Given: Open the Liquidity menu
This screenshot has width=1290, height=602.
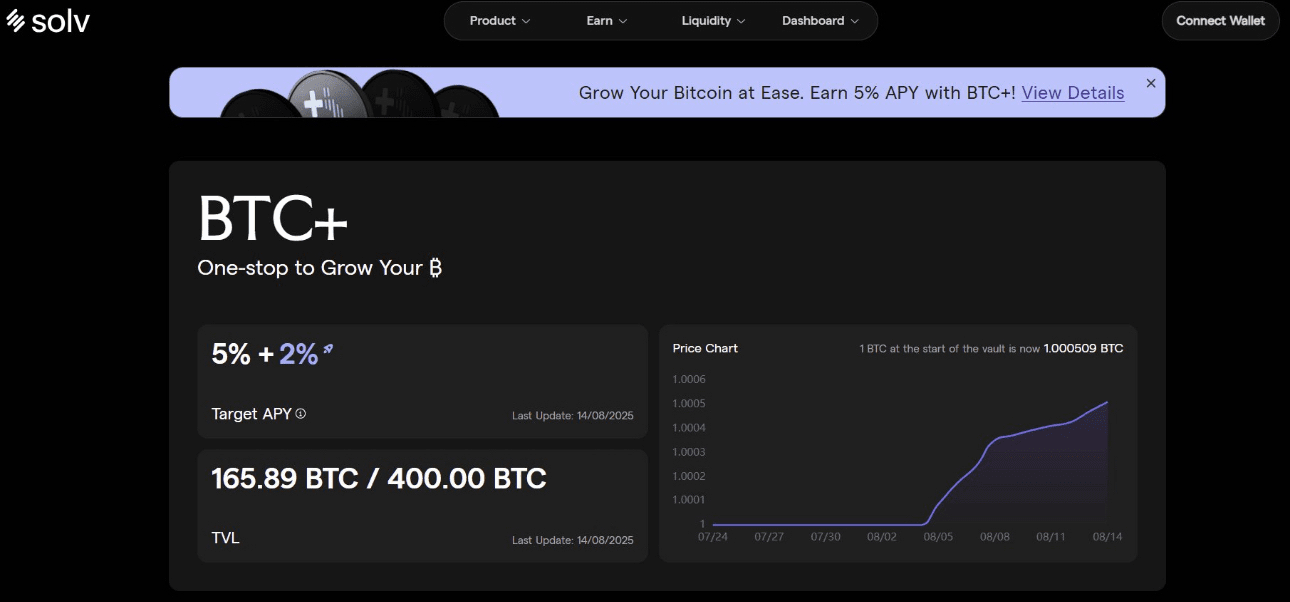Looking at the screenshot, I should click(713, 20).
